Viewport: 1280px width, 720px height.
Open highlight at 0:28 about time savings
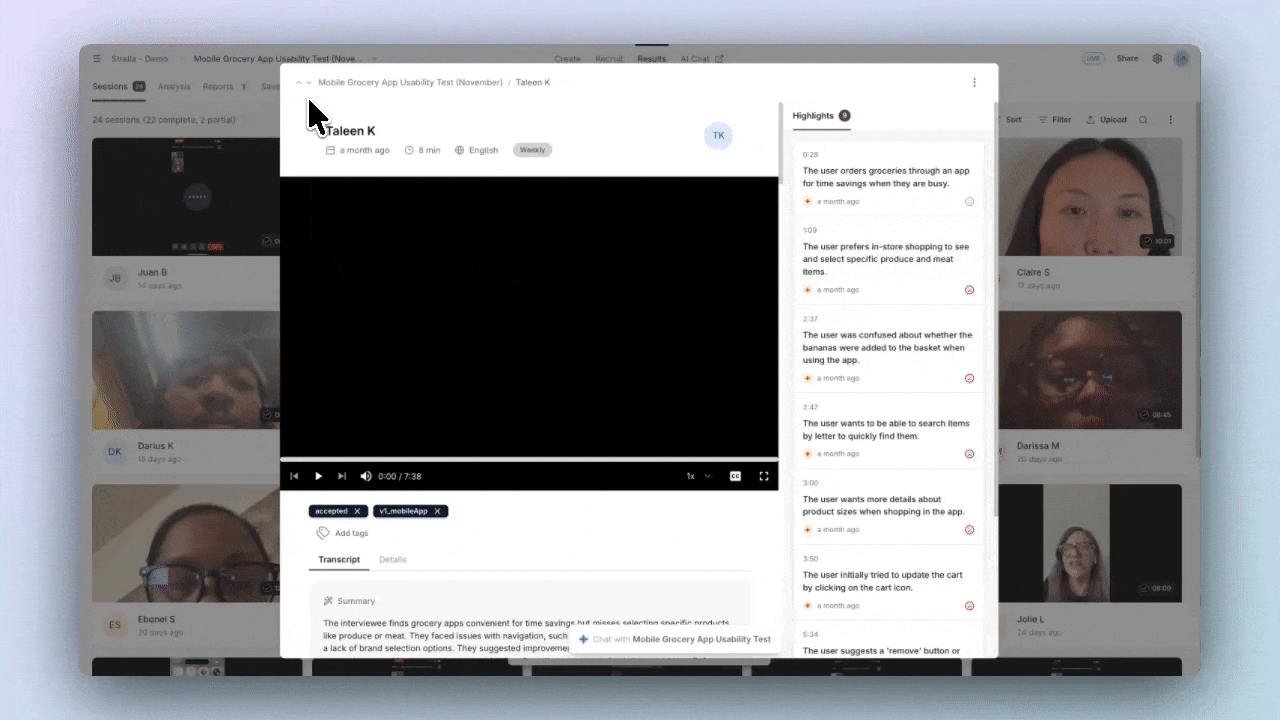tap(888, 177)
